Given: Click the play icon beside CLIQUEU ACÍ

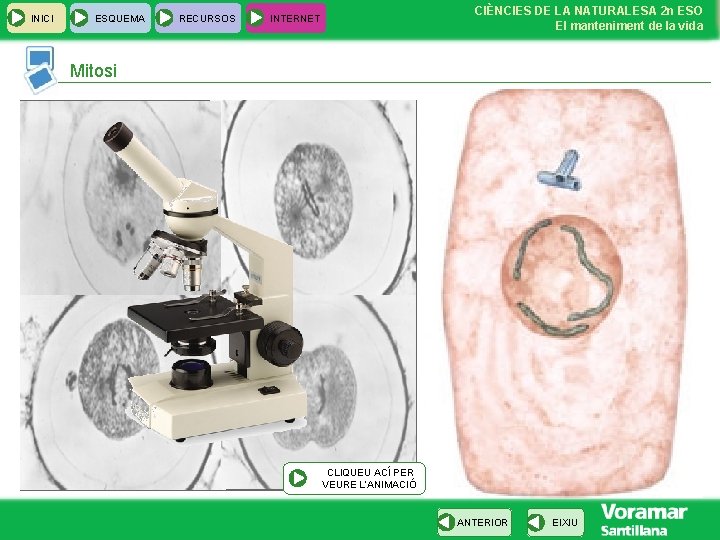Looking at the screenshot, I should coord(298,478).
